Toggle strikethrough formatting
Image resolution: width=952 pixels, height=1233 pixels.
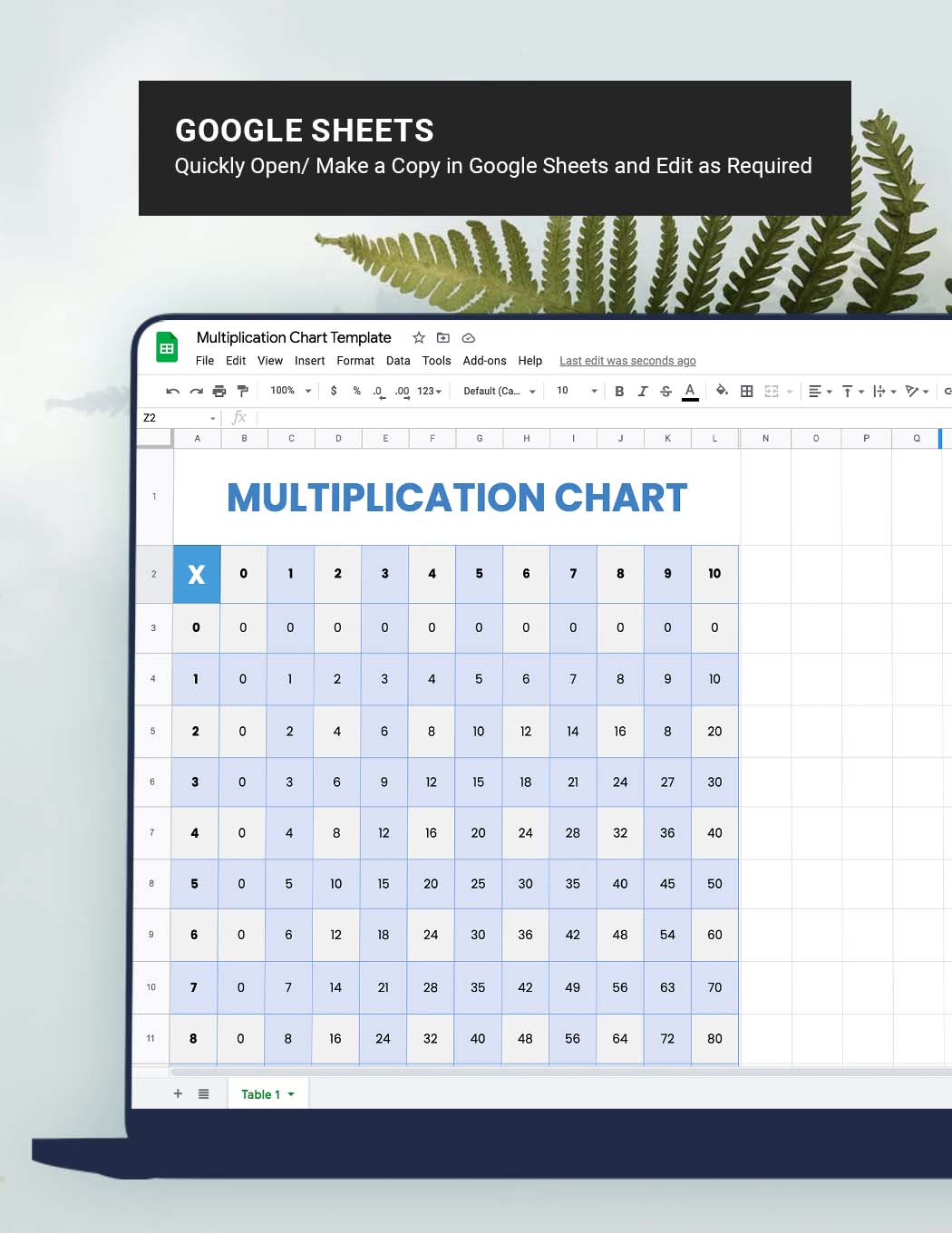coord(665,391)
